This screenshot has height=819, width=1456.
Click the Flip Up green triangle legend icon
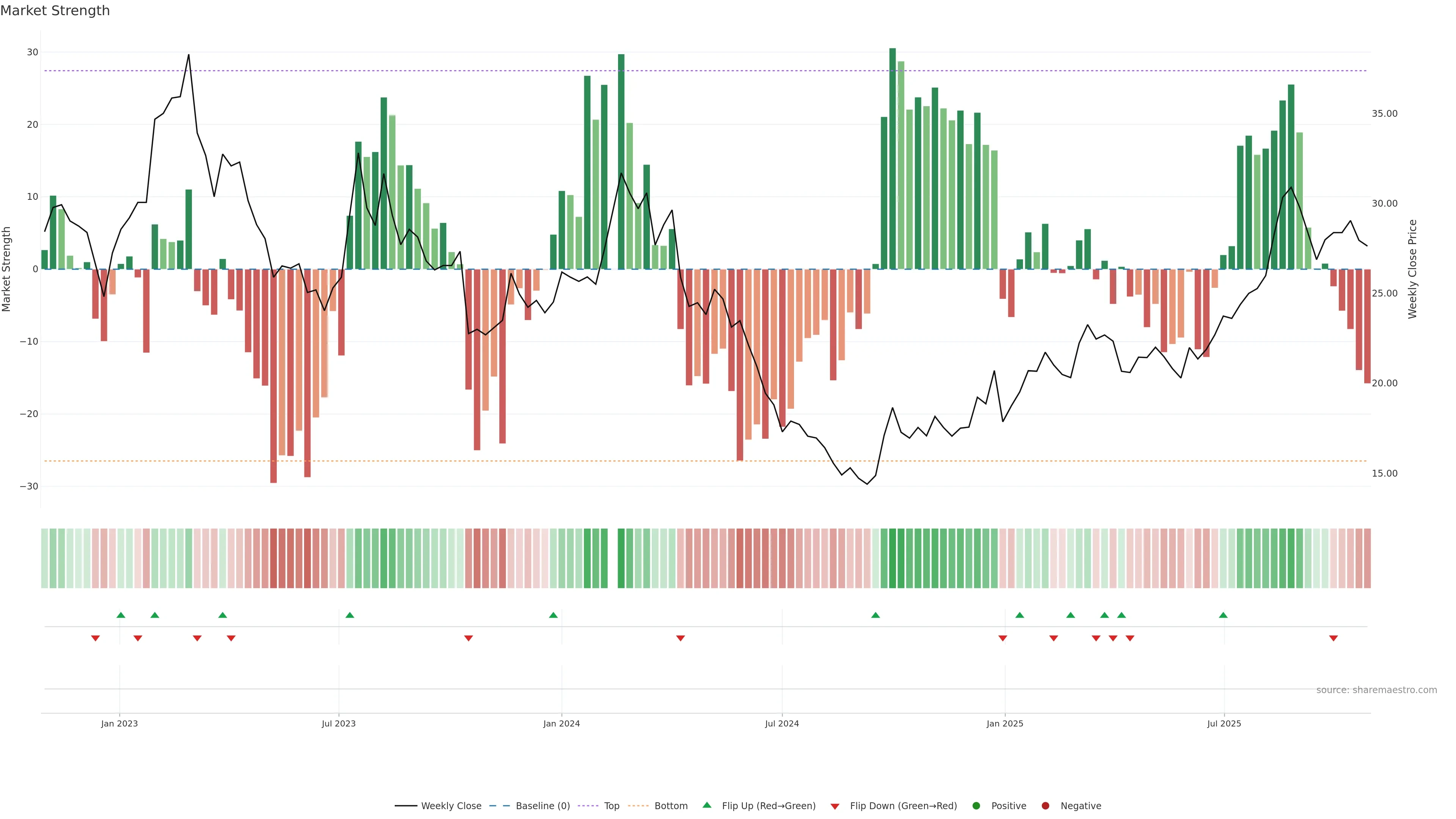pos(706,805)
